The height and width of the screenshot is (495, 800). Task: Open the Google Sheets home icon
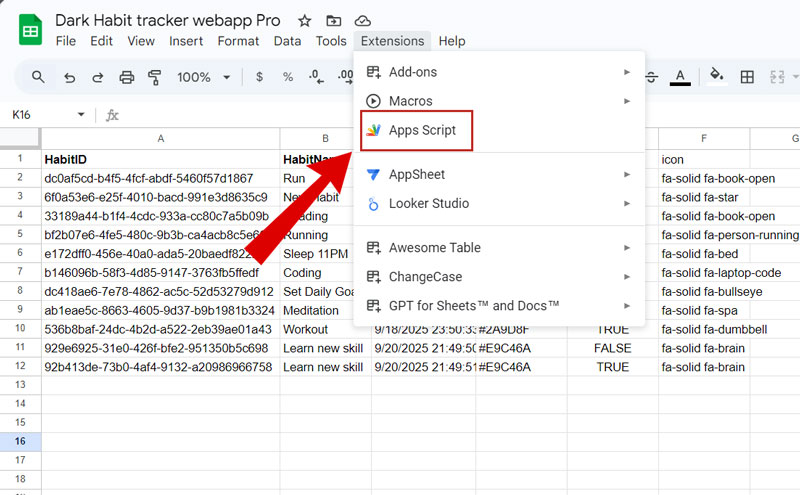tap(29, 32)
